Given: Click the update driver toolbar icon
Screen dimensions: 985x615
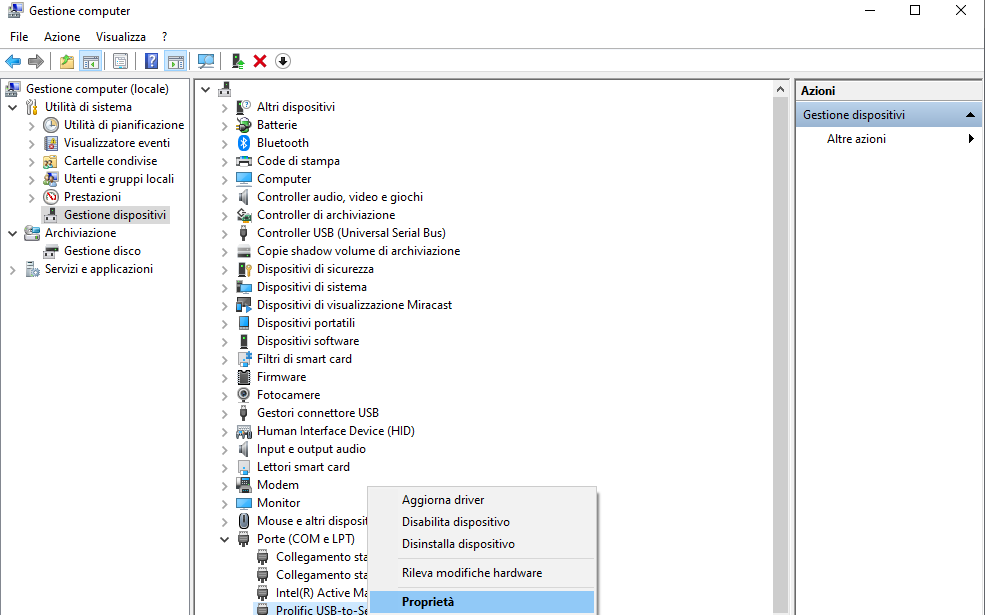Looking at the screenshot, I should pyautogui.click(x=237, y=62).
